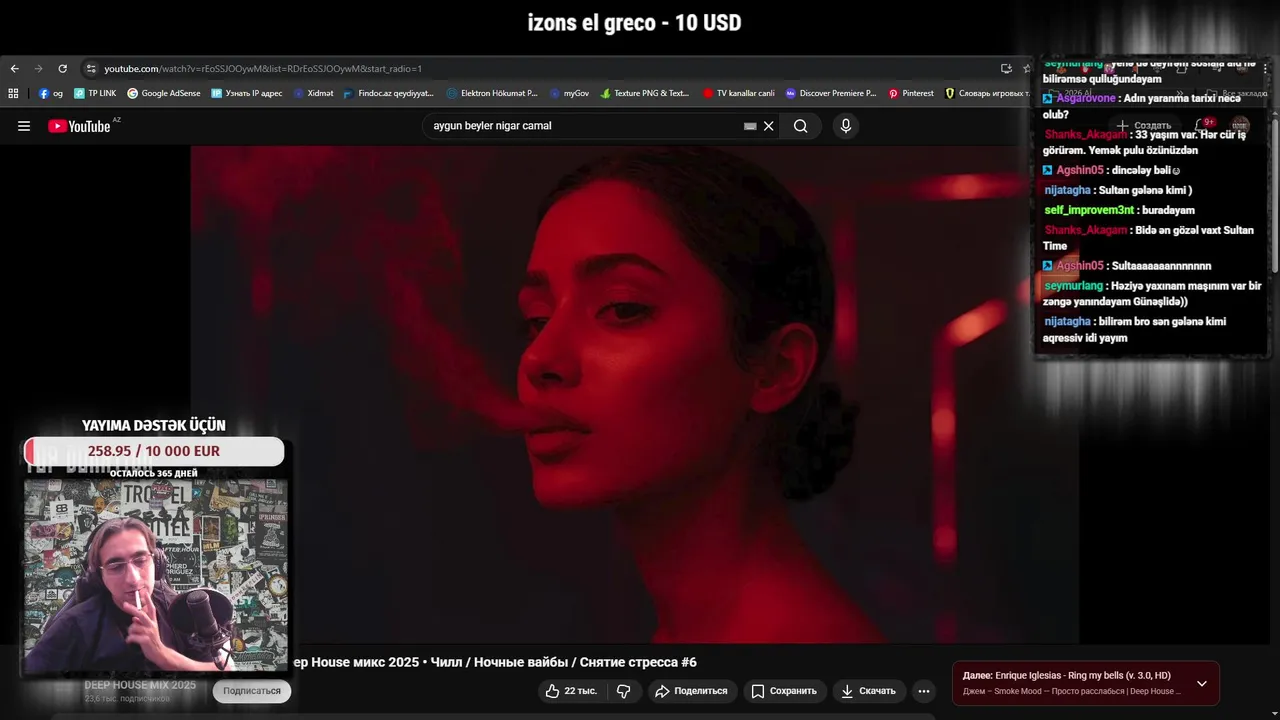Open the DEEP HOUSE MIX 2025 channel name
This screenshot has width=1280, height=720.
point(140,685)
